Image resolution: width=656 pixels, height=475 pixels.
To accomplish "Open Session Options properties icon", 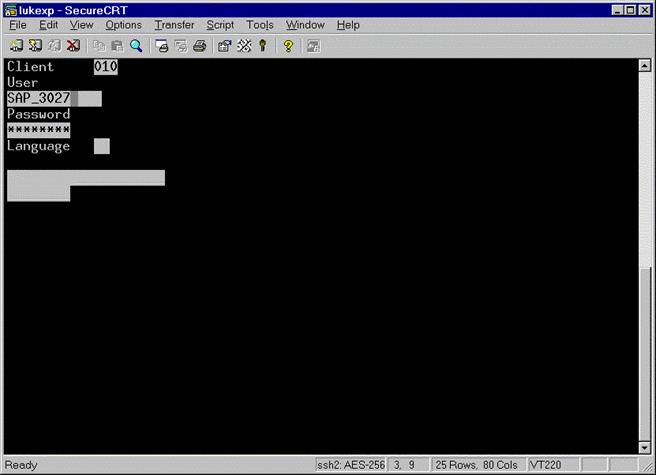I will [x=225, y=46].
